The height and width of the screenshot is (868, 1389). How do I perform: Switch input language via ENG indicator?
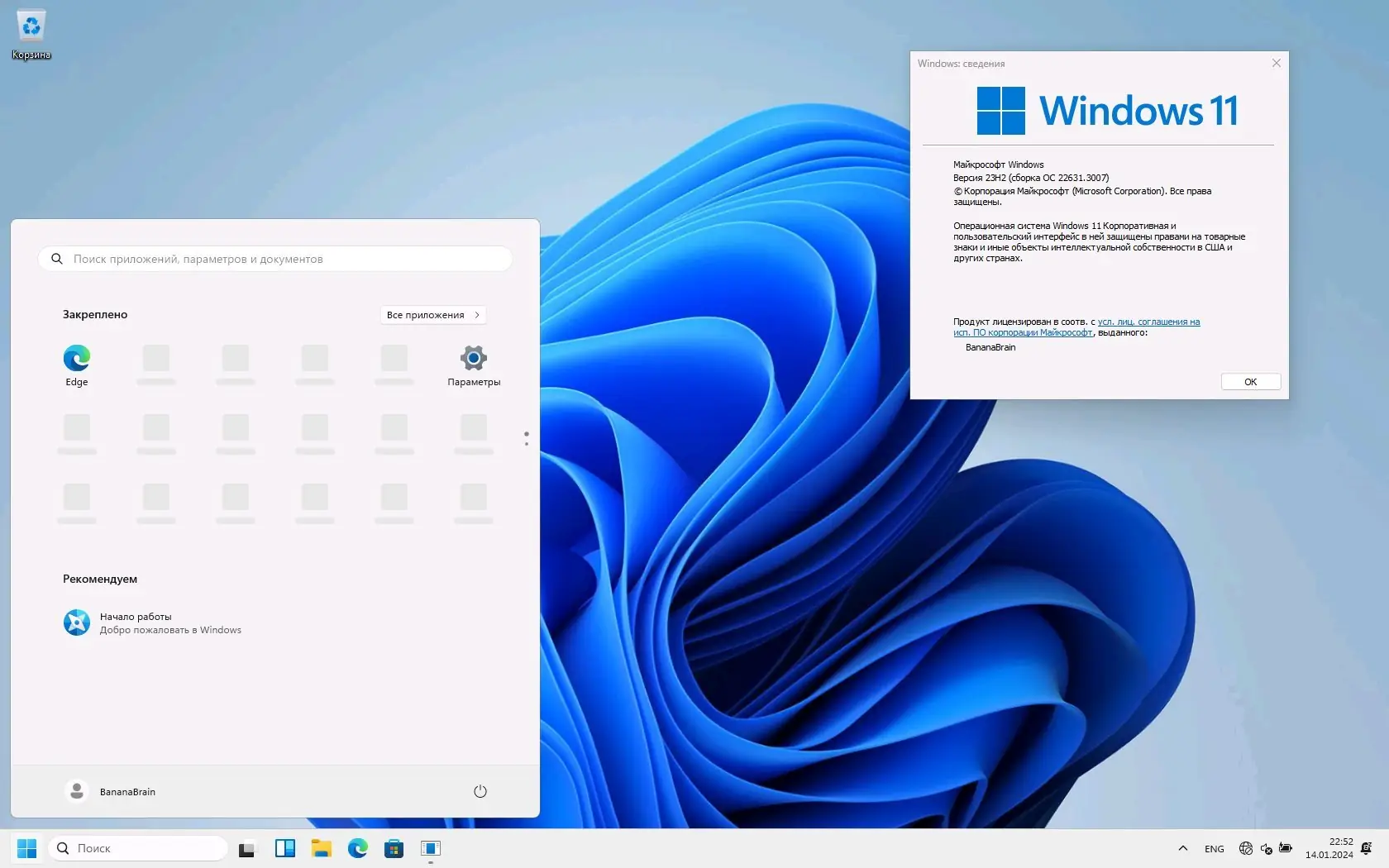coord(1215,849)
